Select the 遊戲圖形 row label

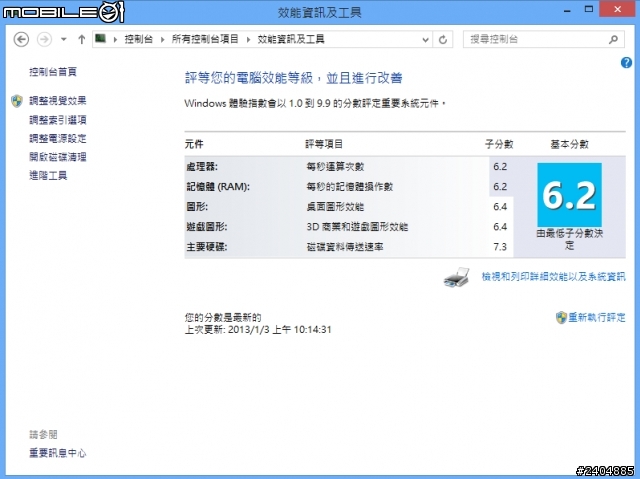tap(207, 226)
